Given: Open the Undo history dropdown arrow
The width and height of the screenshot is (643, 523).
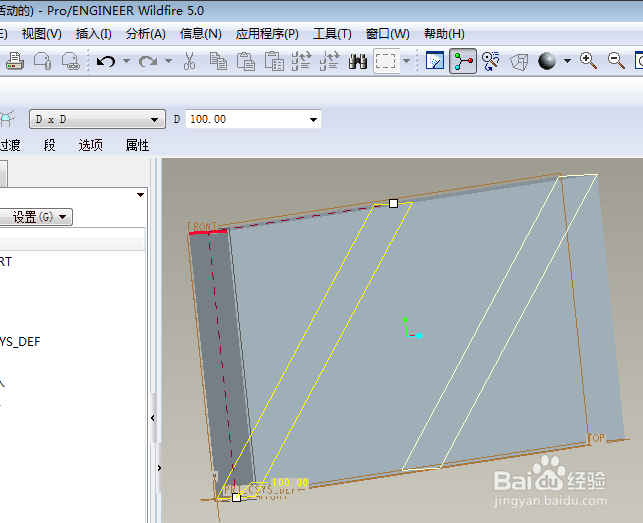Looking at the screenshot, I should (126, 61).
